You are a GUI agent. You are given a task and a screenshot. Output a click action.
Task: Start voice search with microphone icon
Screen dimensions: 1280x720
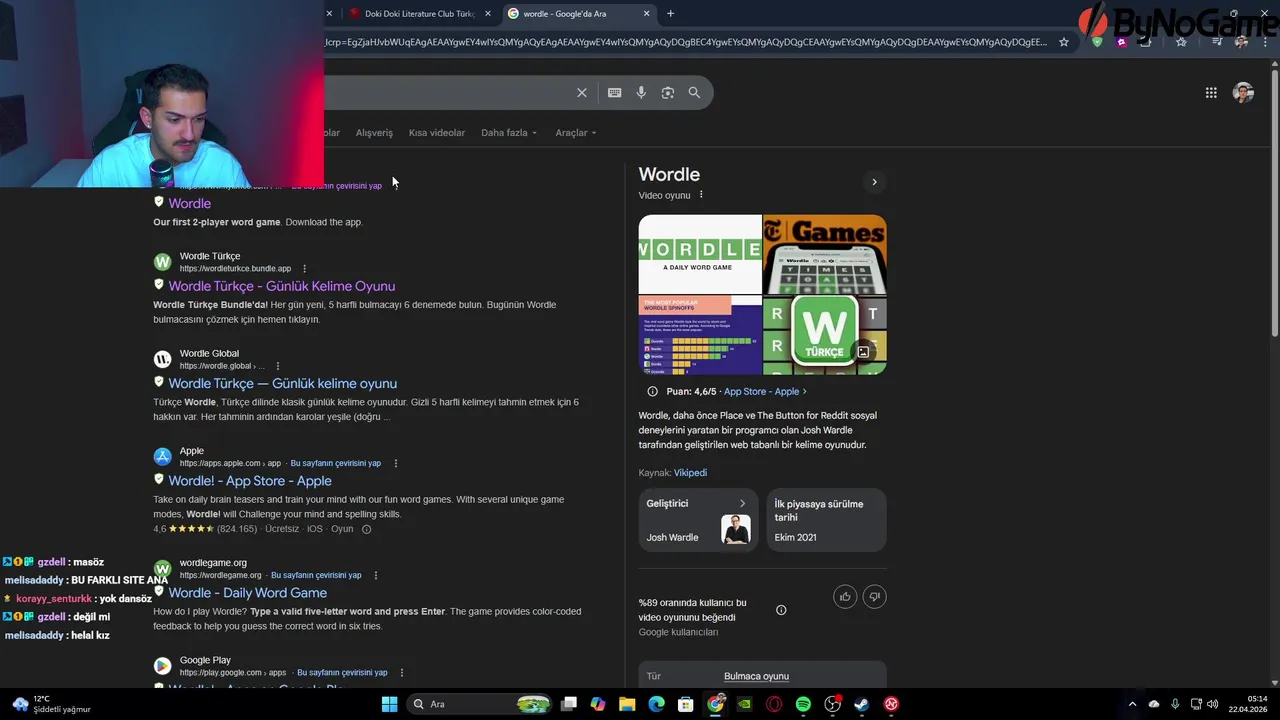[641, 92]
